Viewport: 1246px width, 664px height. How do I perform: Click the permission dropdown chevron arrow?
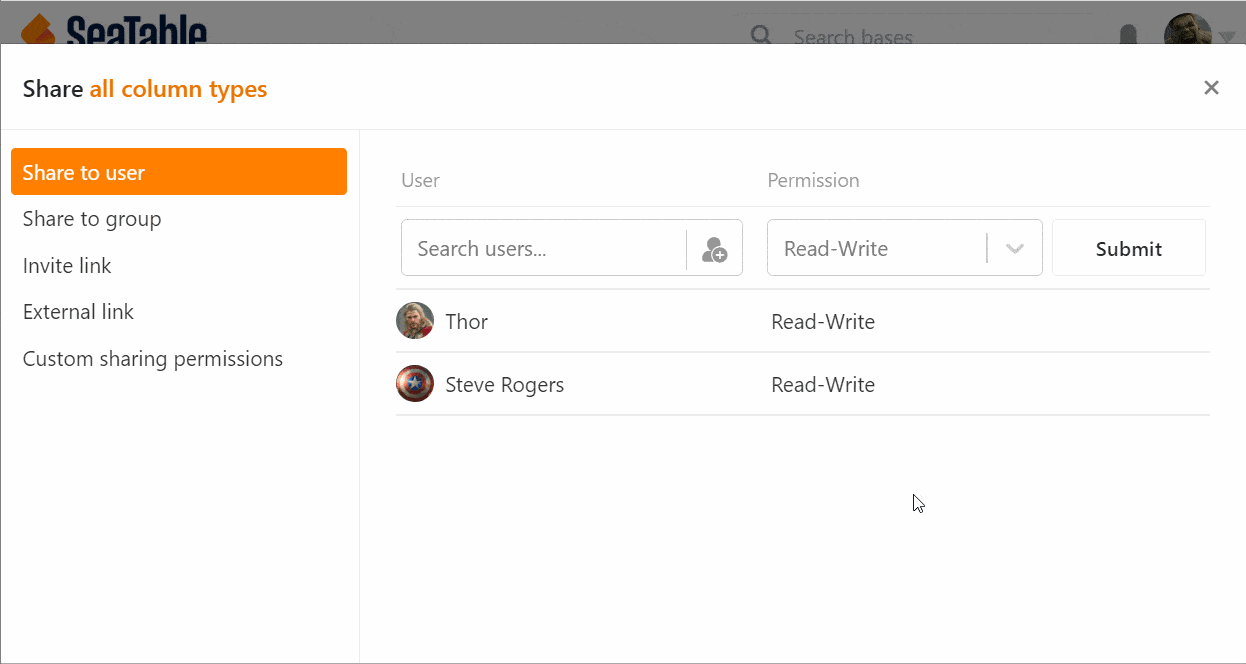[x=1015, y=249]
